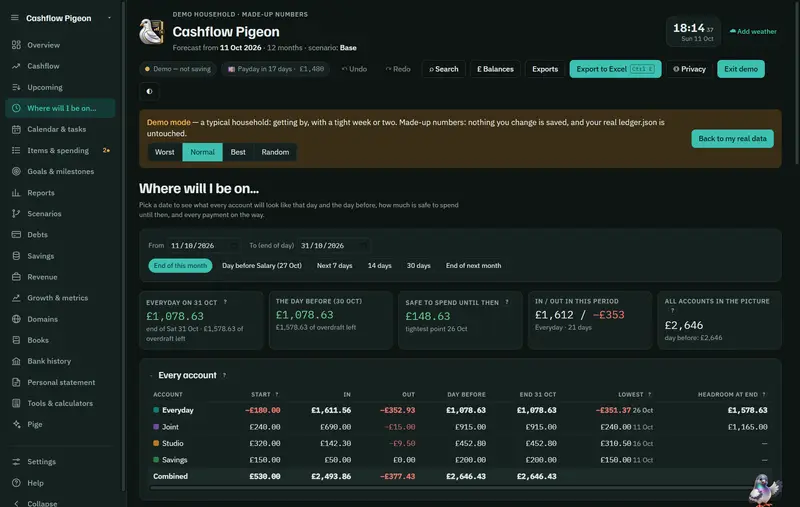Select the Worst scenario option
This screenshot has width=800, height=507.
point(164,152)
